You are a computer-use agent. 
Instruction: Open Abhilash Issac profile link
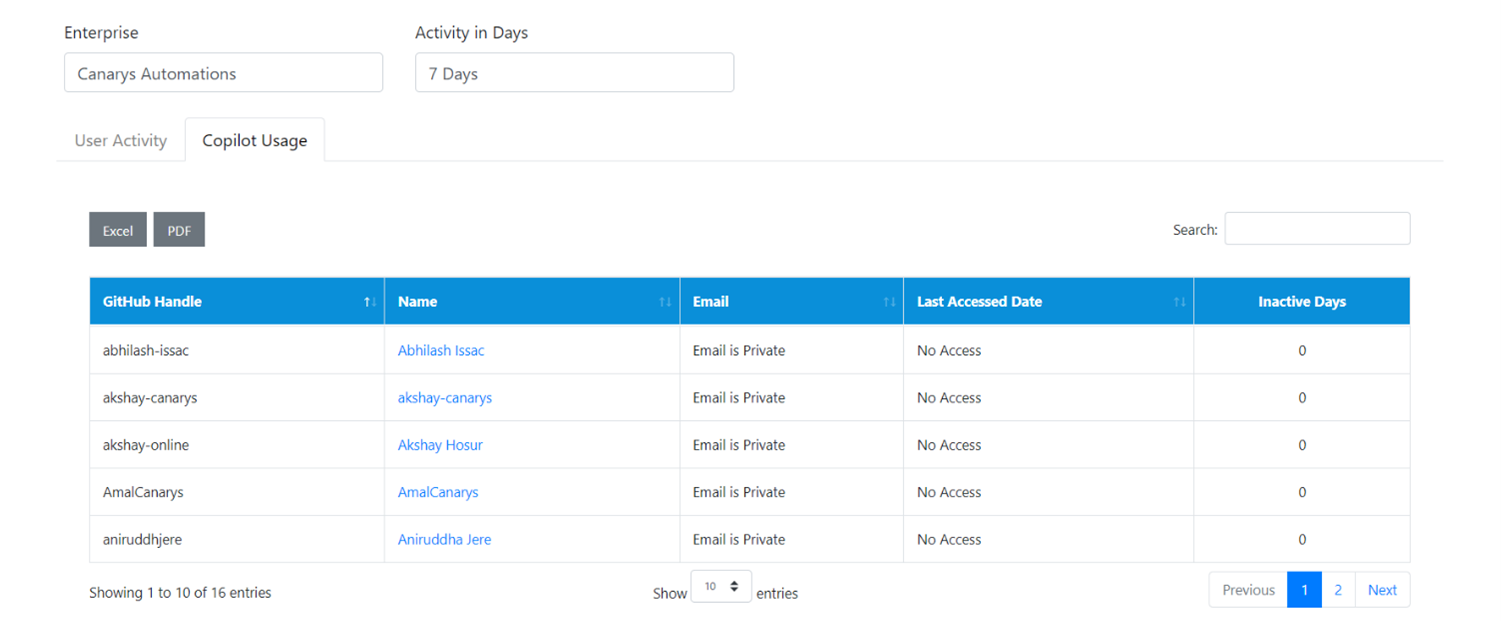pyautogui.click(x=441, y=351)
